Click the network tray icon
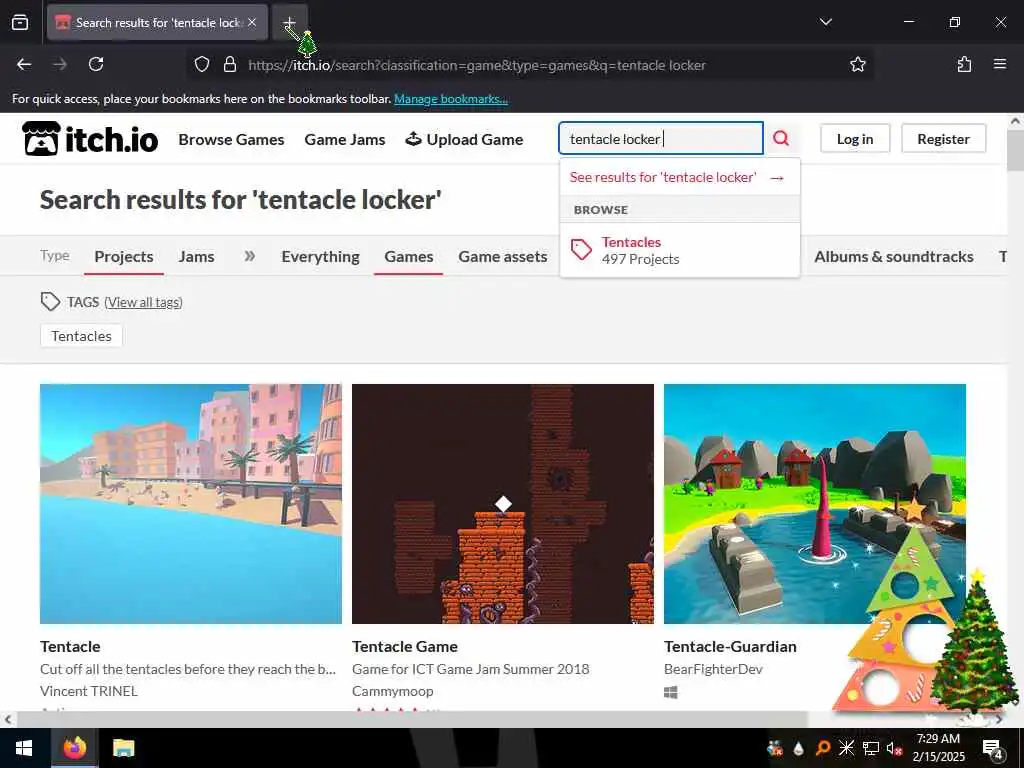The width and height of the screenshot is (1024, 768). pyautogui.click(x=871, y=748)
